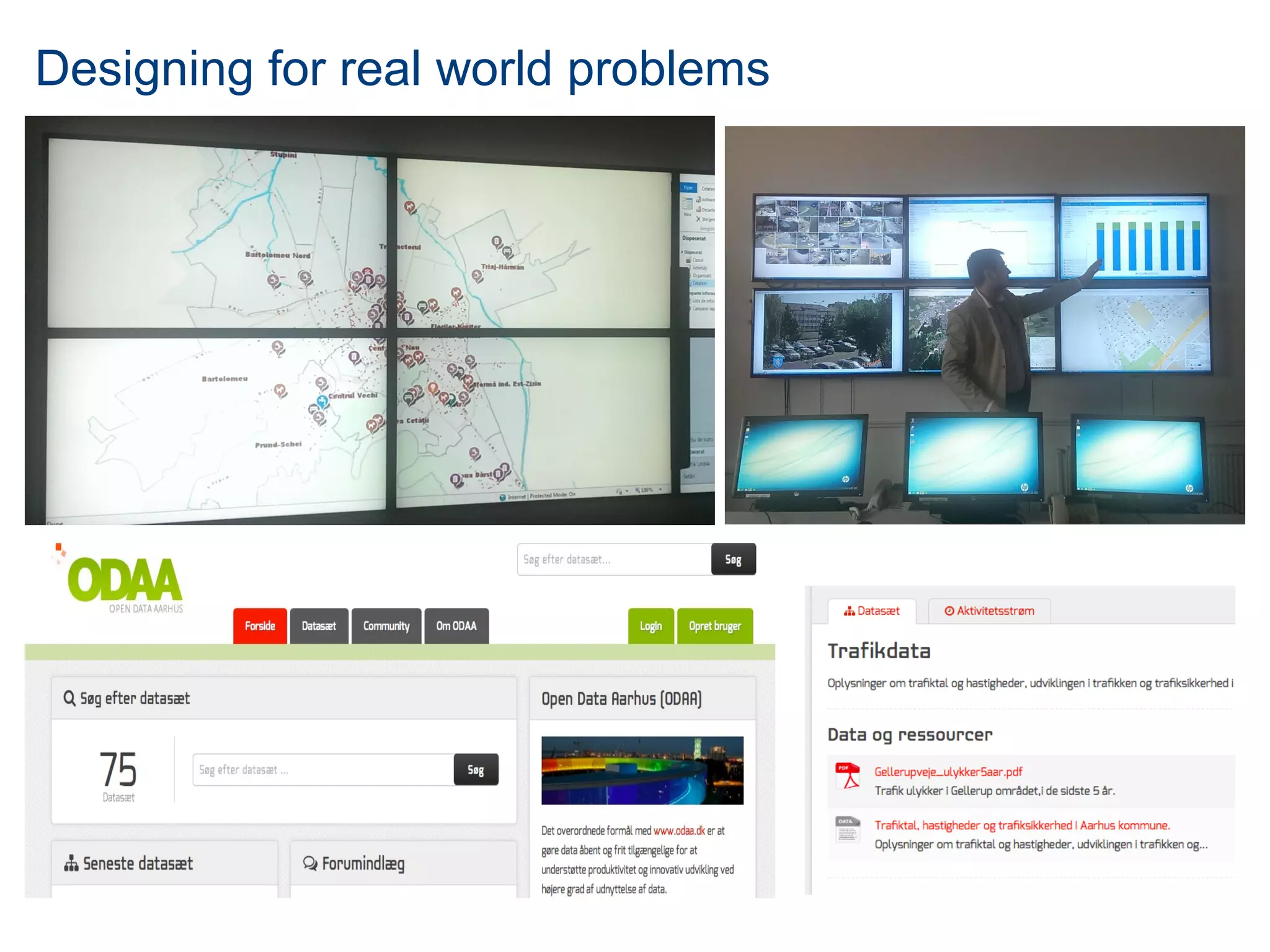Click the 'Data og ressourcer' heading
This screenshot has width=1270, height=952.
tap(910, 734)
